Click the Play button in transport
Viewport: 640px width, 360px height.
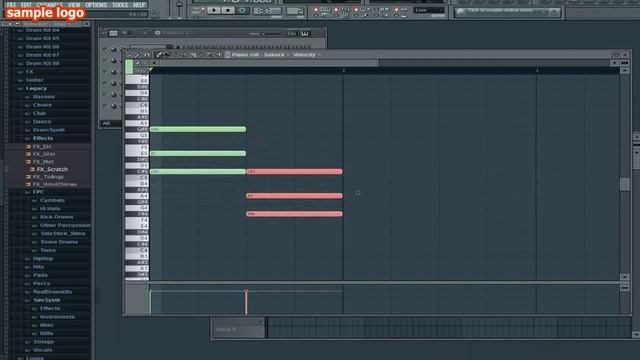coord(213,11)
